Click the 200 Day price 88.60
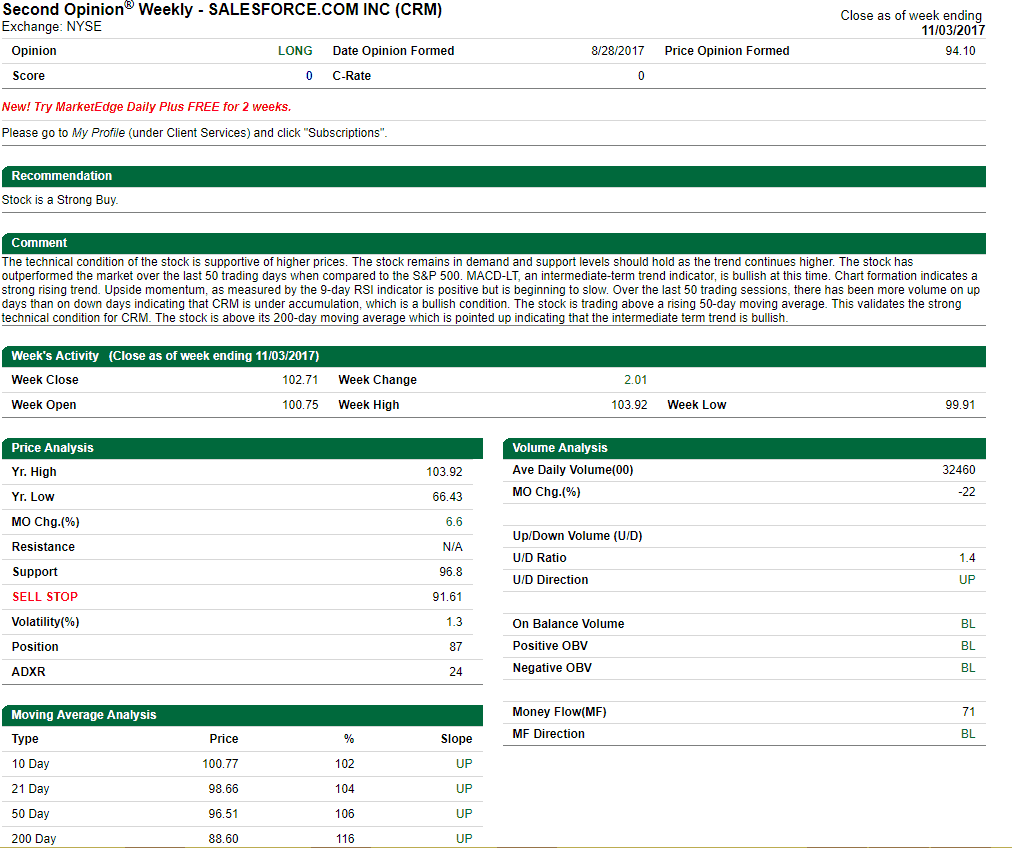This screenshot has height=848, width=1012. click(223, 839)
